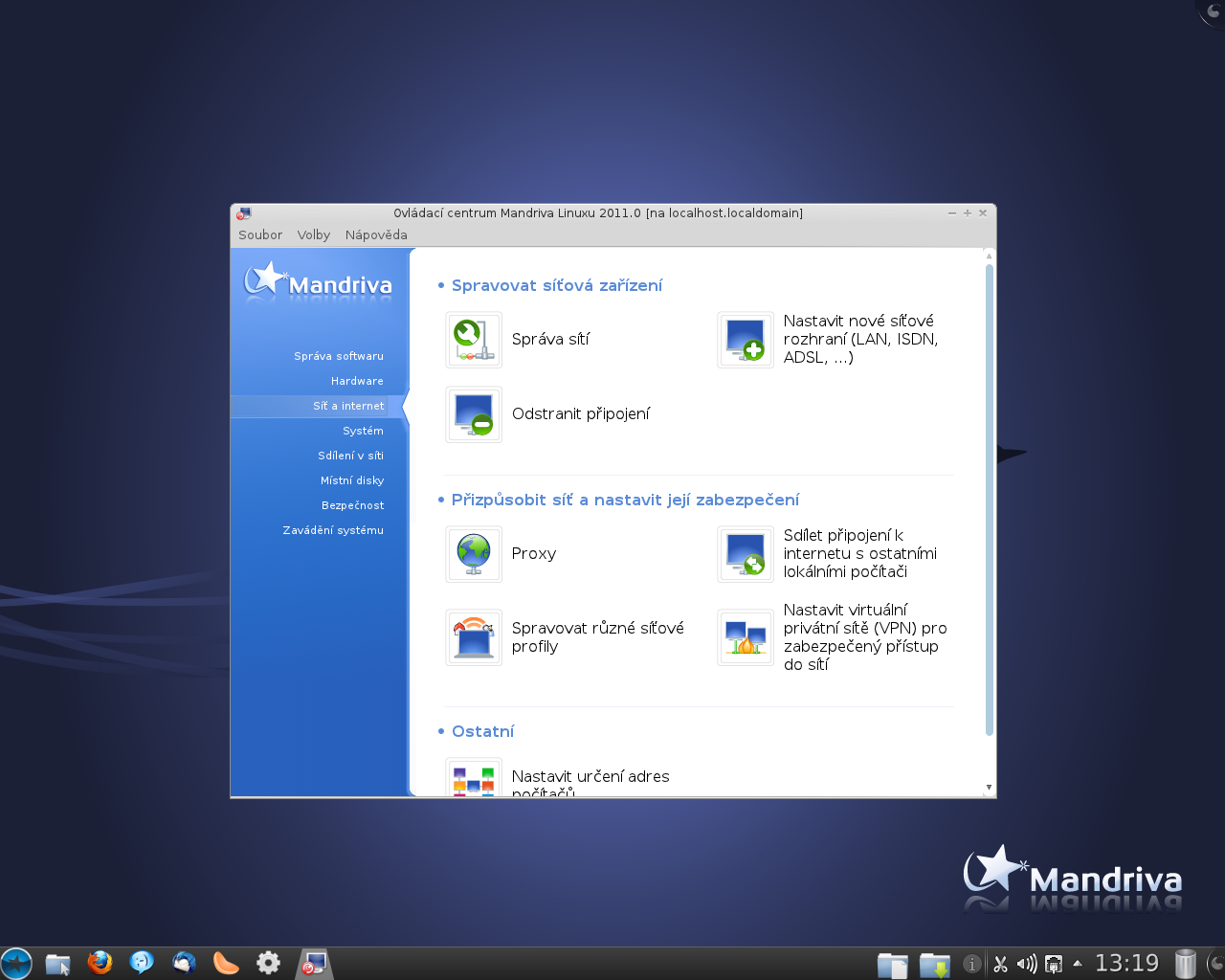Image resolution: width=1225 pixels, height=980 pixels.
Task: Open the Nápověda menu
Action: point(376,235)
